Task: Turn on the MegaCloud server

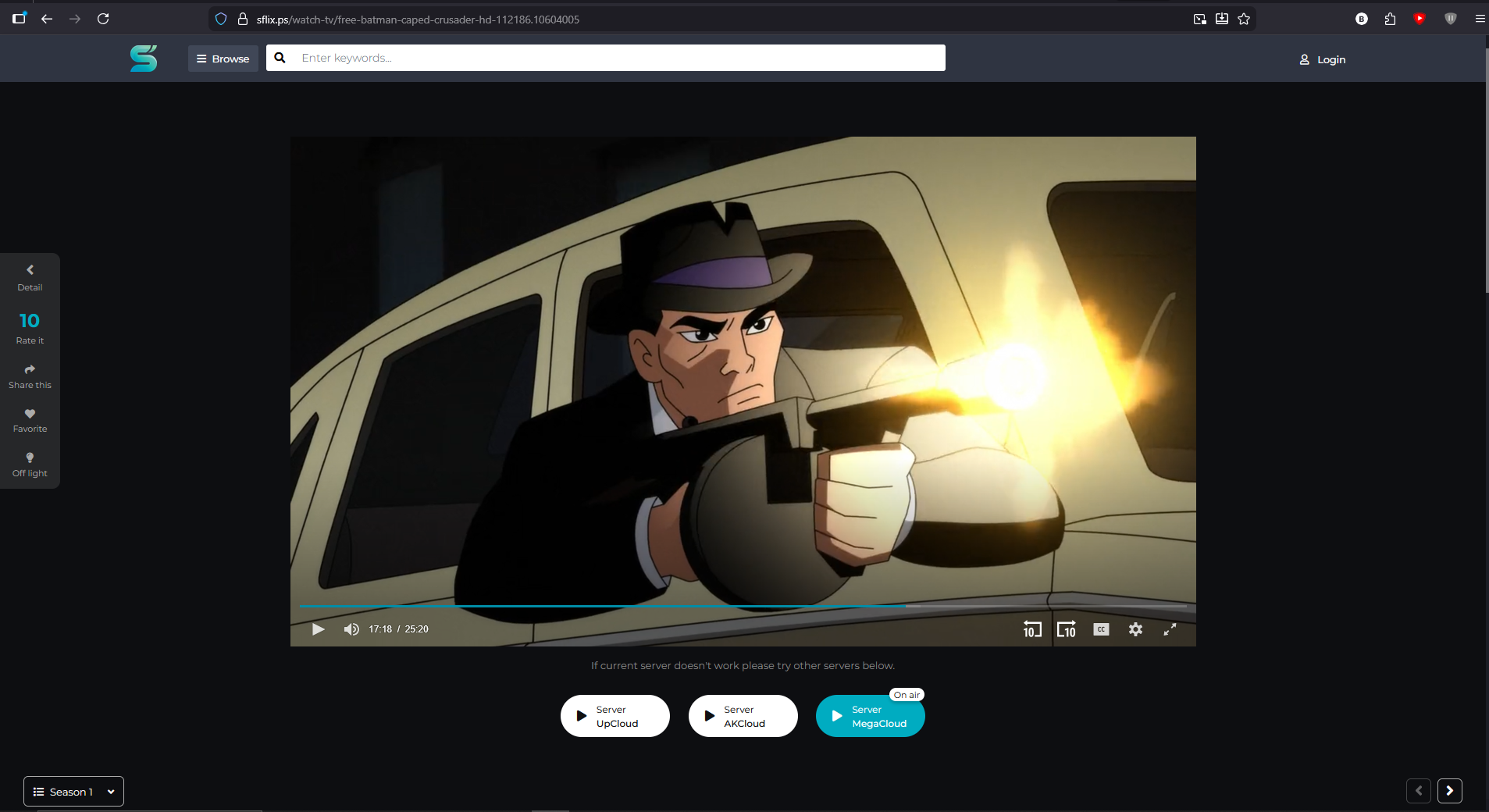Action: tap(869, 716)
